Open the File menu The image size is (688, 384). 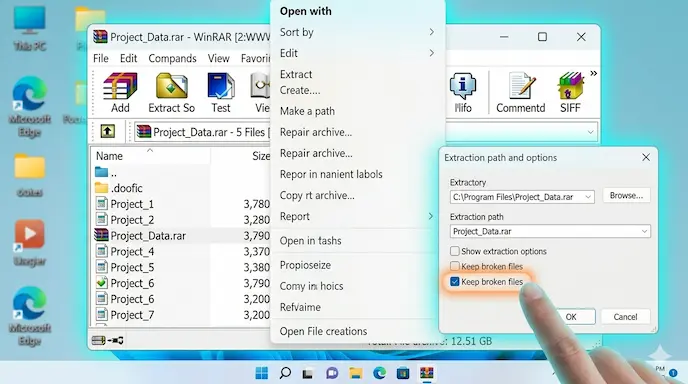point(100,58)
